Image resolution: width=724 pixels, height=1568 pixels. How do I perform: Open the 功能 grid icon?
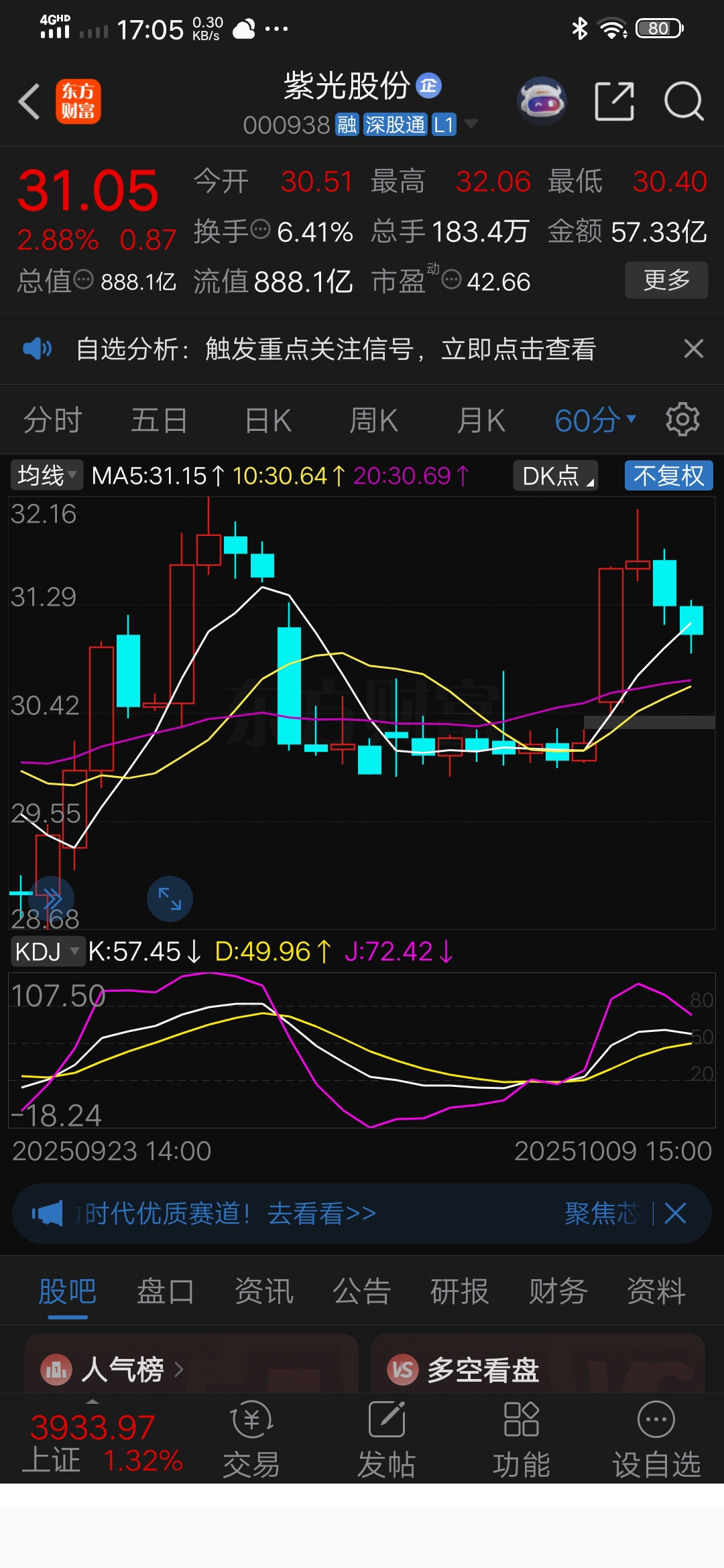tap(521, 1419)
